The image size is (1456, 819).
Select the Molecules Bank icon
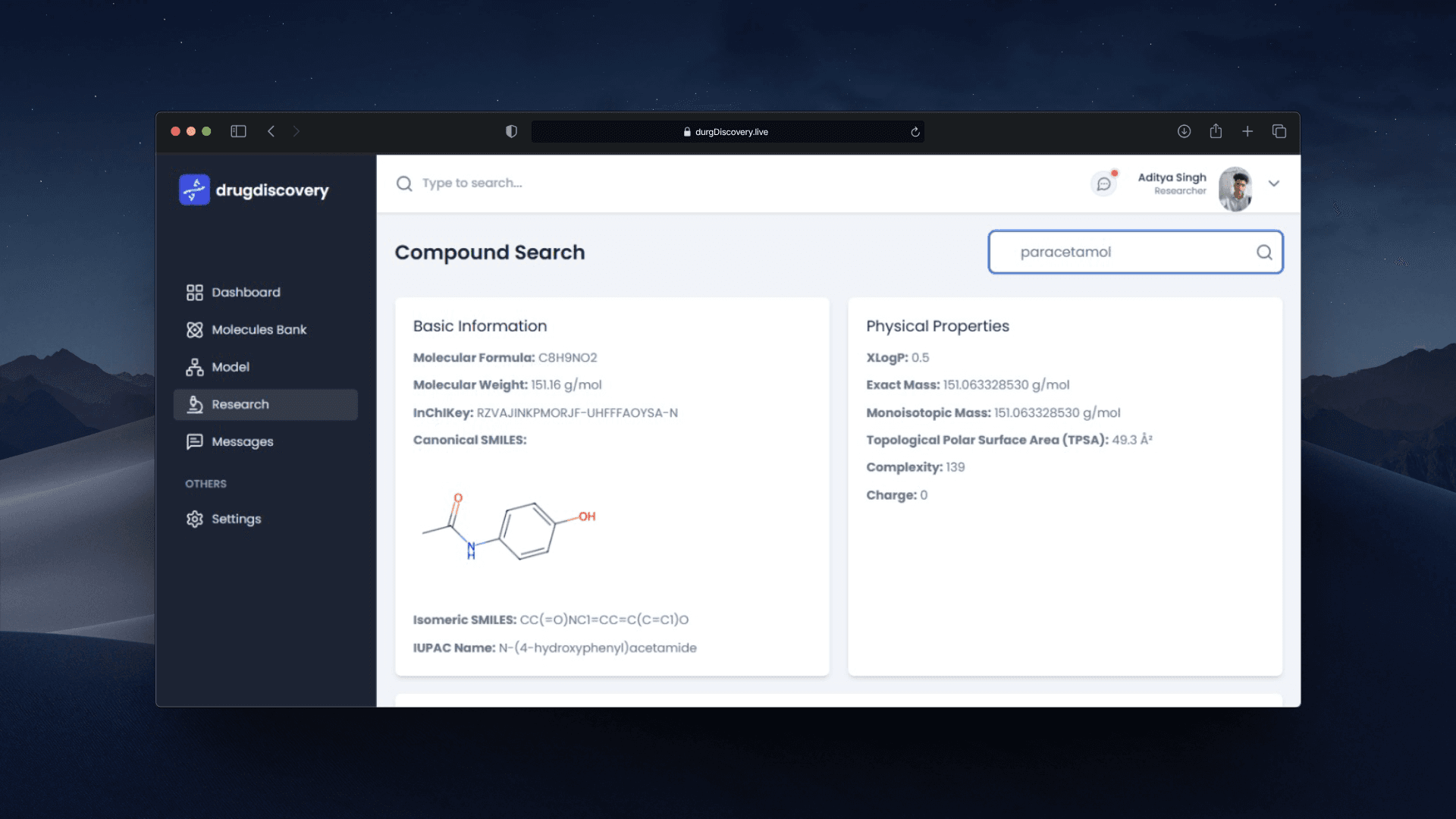(x=195, y=329)
